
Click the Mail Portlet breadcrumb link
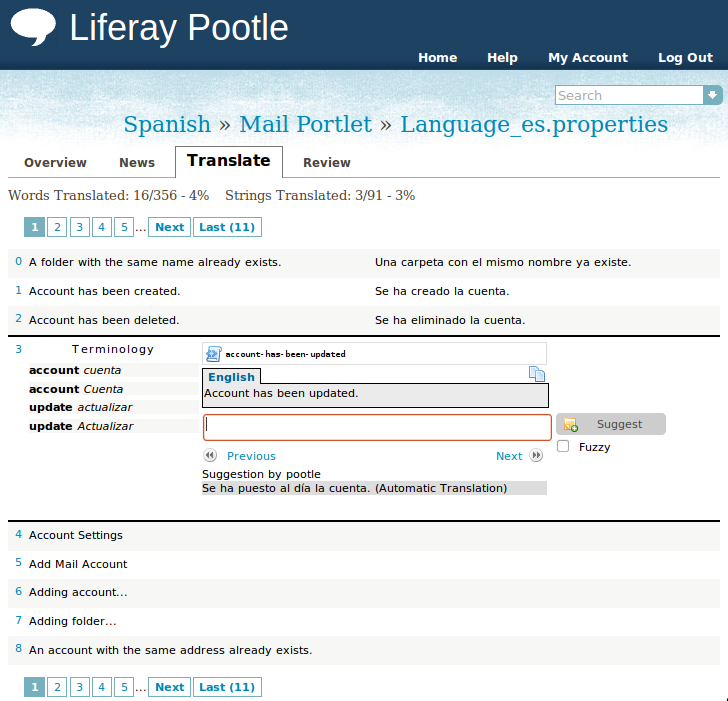point(305,125)
